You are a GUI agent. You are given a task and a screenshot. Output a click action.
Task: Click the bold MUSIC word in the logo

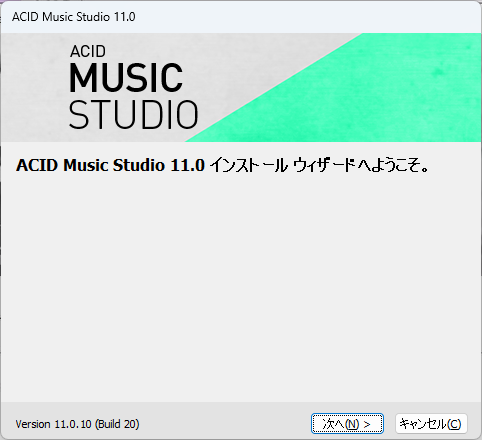tap(126, 78)
